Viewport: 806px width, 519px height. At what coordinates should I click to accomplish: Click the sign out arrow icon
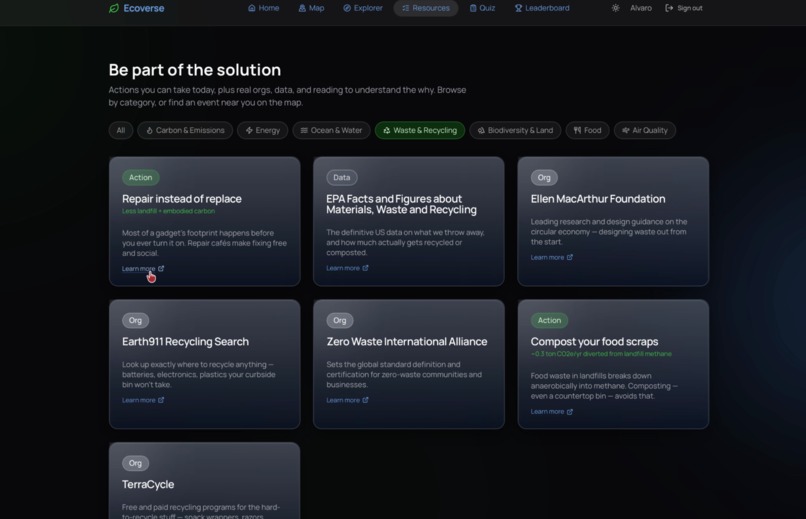[669, 8]
